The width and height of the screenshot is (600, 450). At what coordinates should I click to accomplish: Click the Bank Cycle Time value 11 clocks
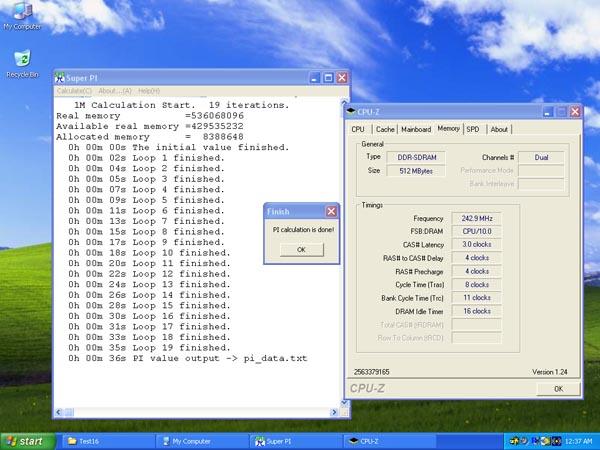click(x=477, y=298)
